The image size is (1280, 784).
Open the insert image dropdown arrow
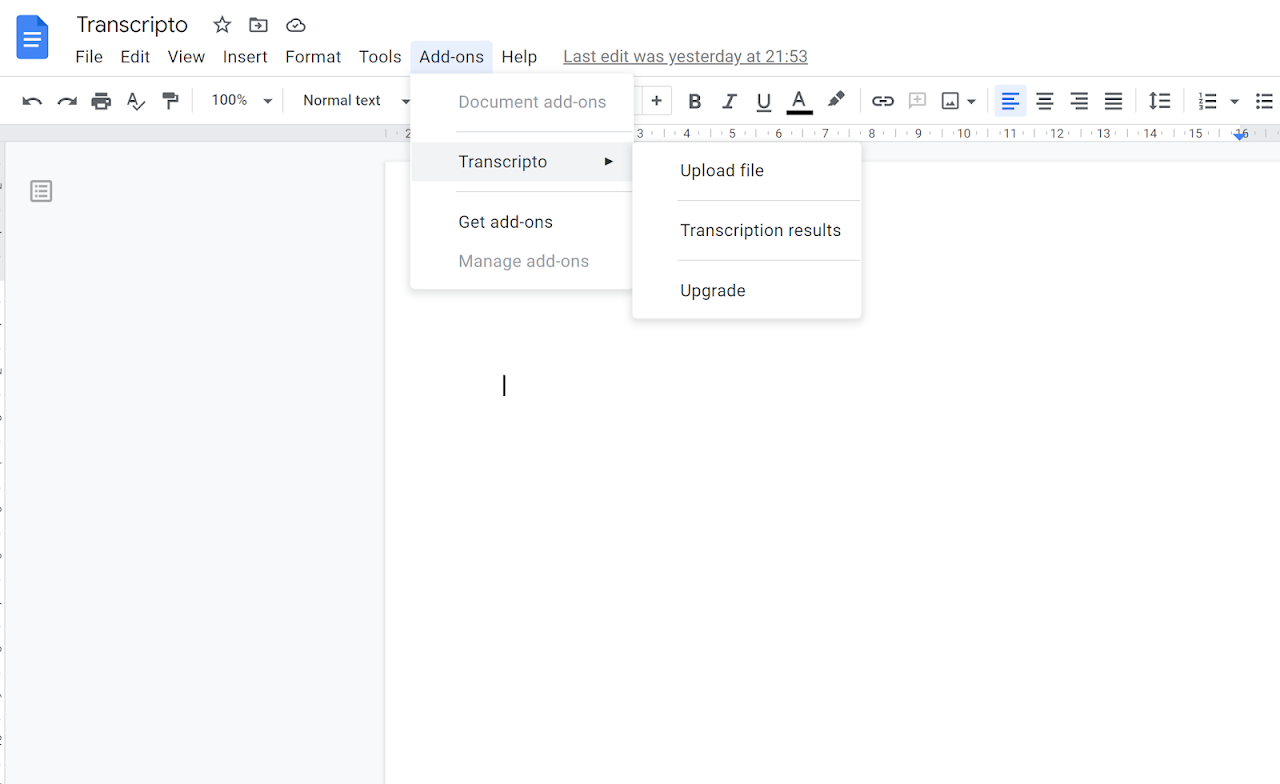click(x=971, y=101)
